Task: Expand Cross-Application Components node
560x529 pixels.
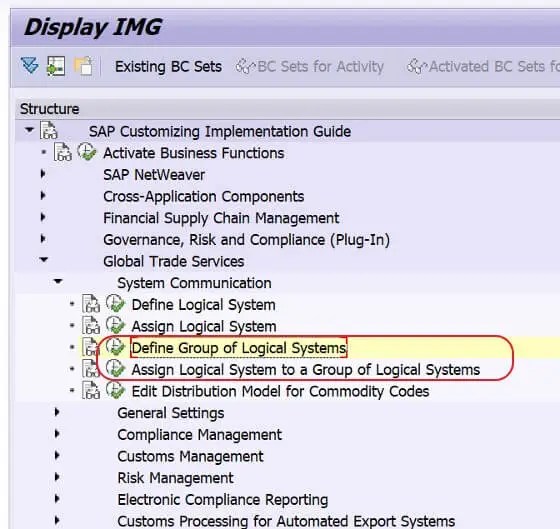Action: click(43, 195)
